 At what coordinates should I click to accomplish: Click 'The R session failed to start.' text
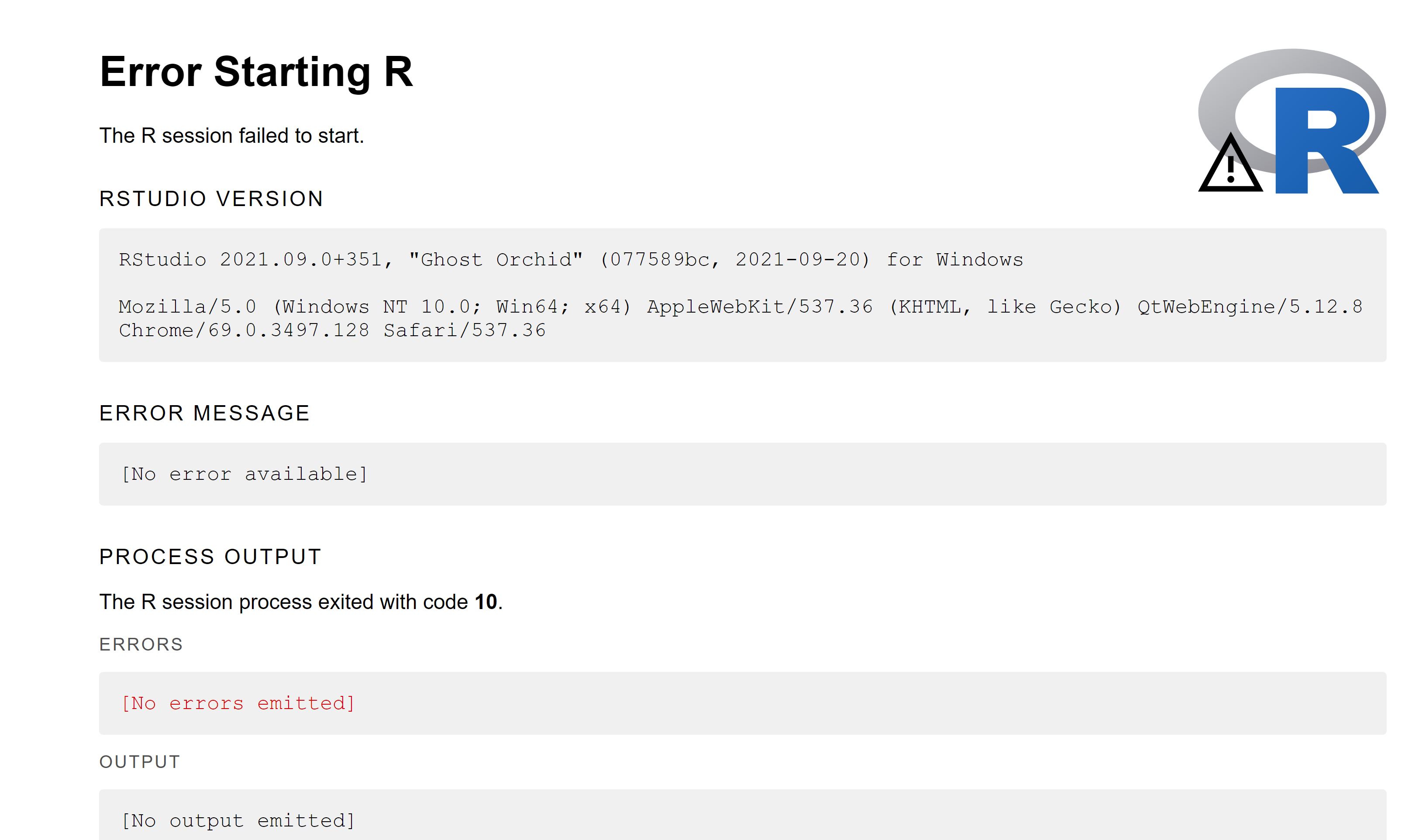[x=231, y=136]
